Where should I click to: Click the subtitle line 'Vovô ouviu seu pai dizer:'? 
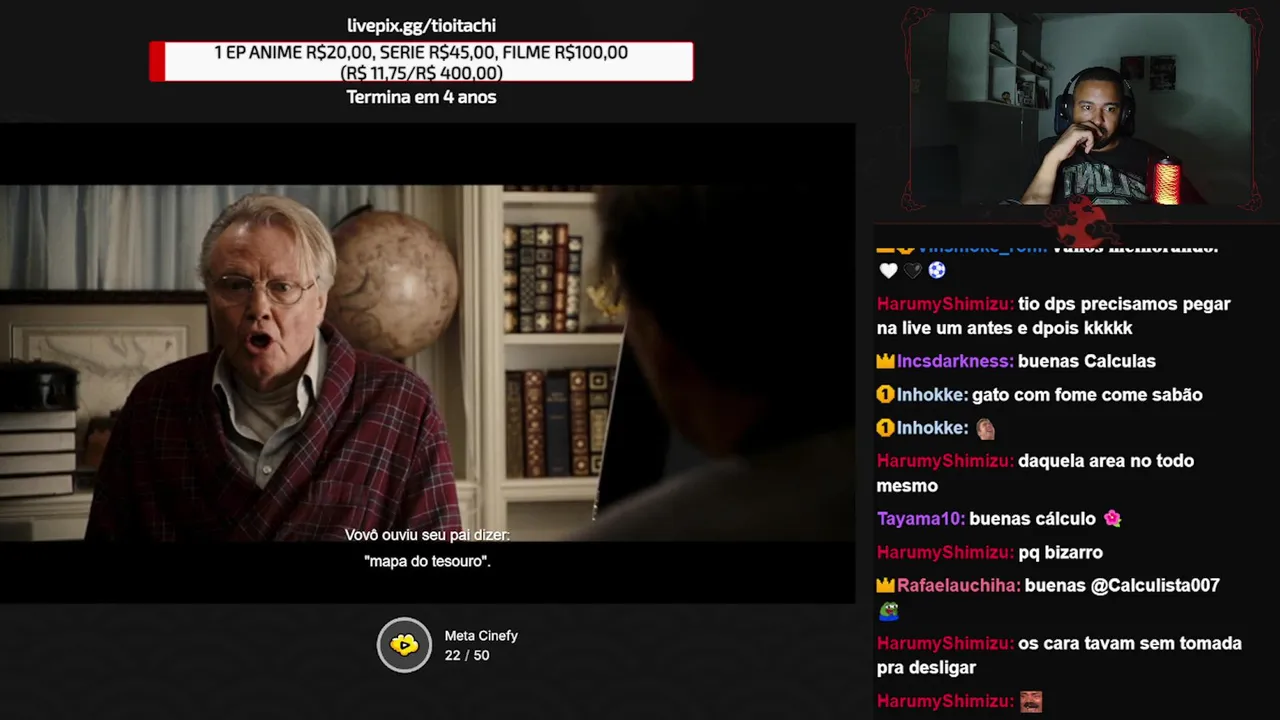[427, 536]
